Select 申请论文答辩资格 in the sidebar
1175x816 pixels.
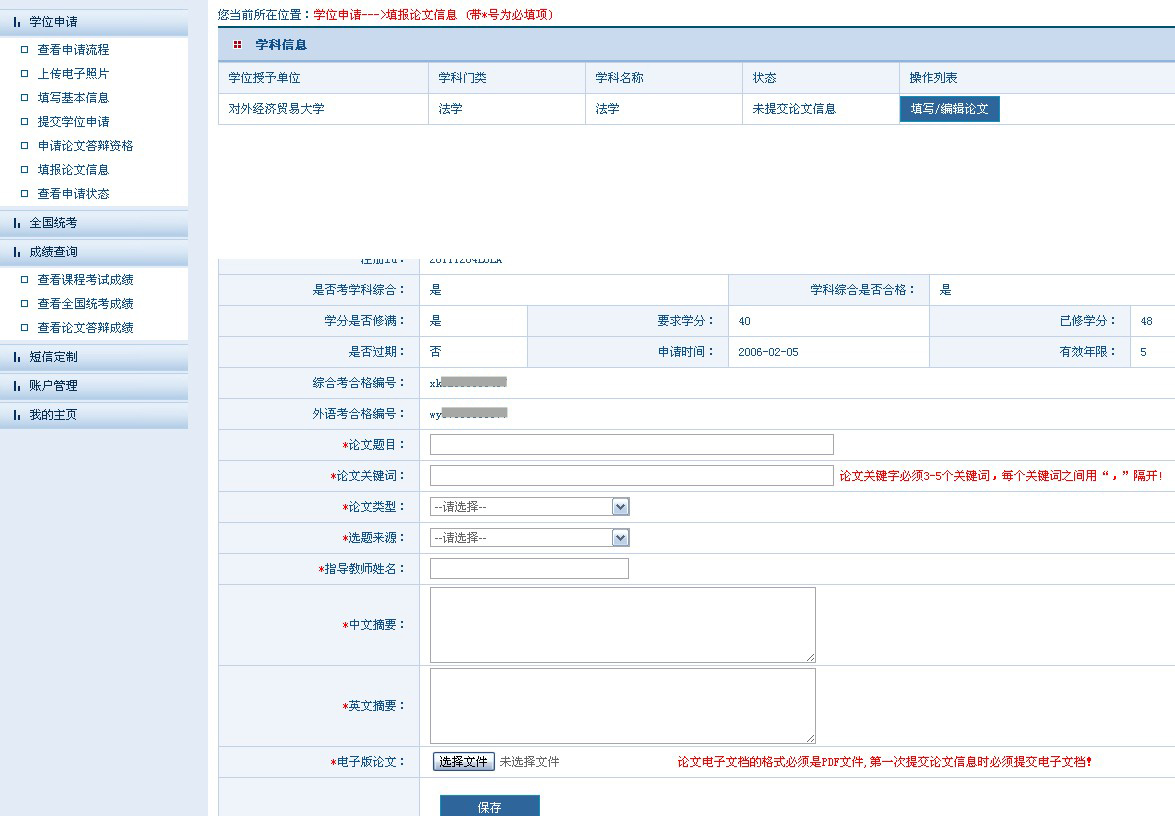(85, 145)
